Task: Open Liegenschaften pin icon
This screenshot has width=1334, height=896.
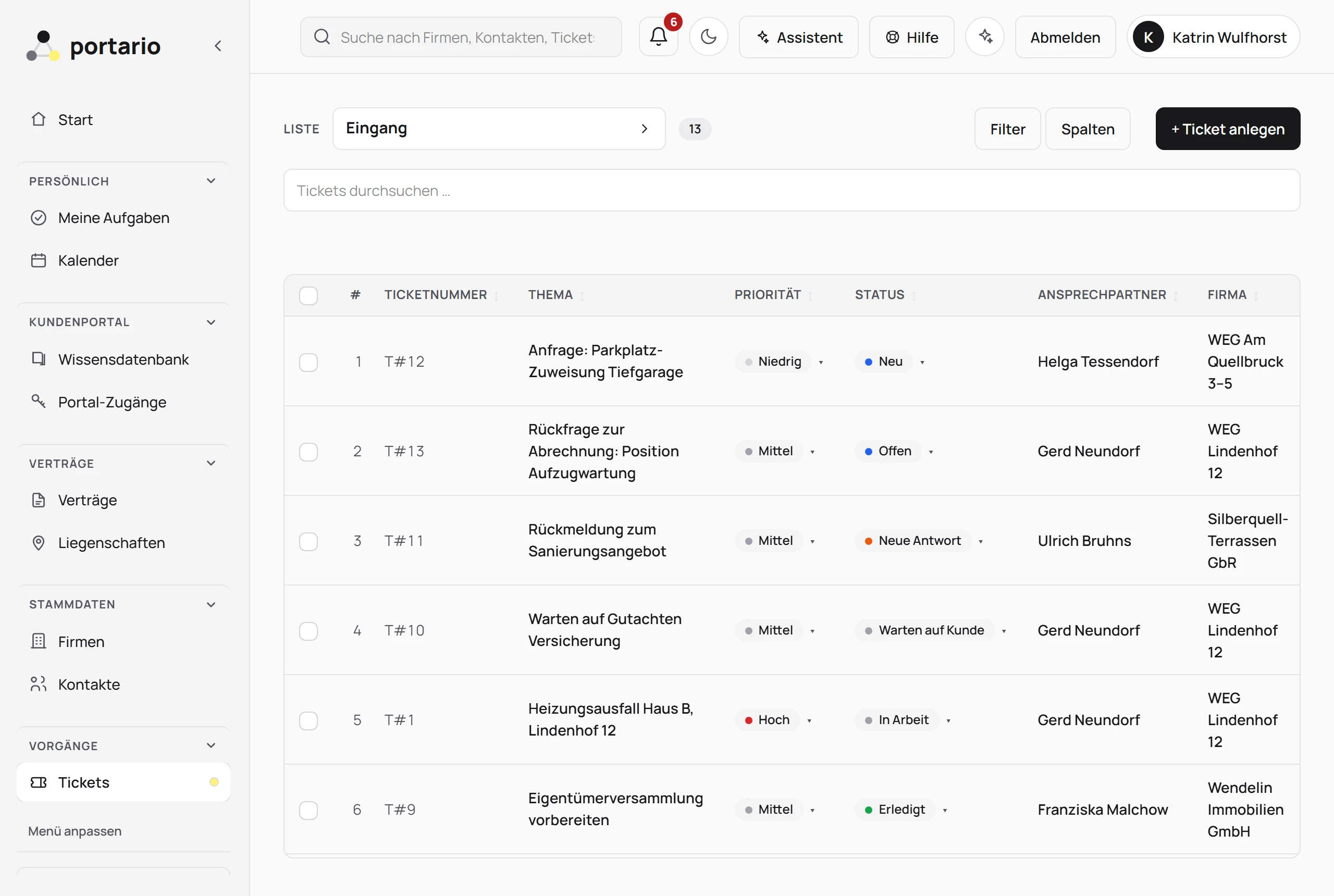Action: click(38, 543)
